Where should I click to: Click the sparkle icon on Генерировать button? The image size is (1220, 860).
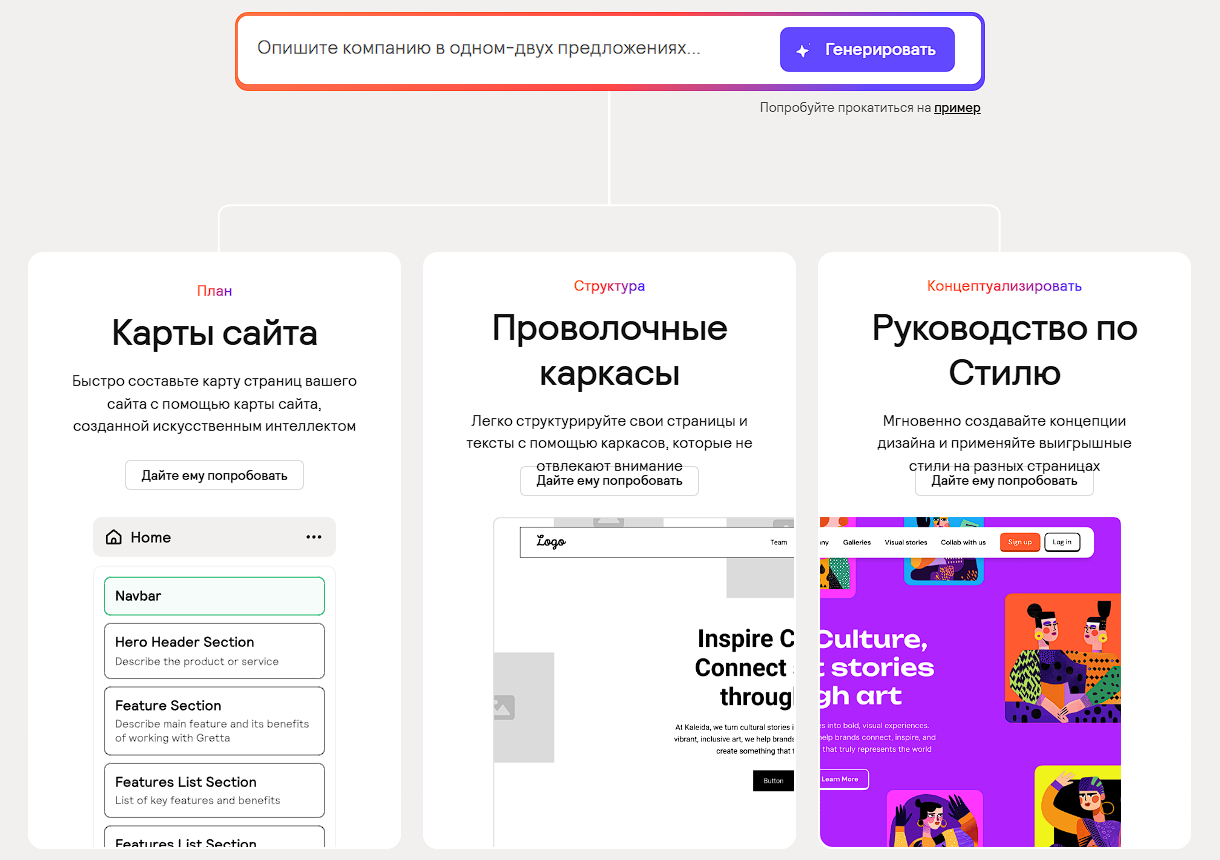pyautogui.click(x=802, y=51)
